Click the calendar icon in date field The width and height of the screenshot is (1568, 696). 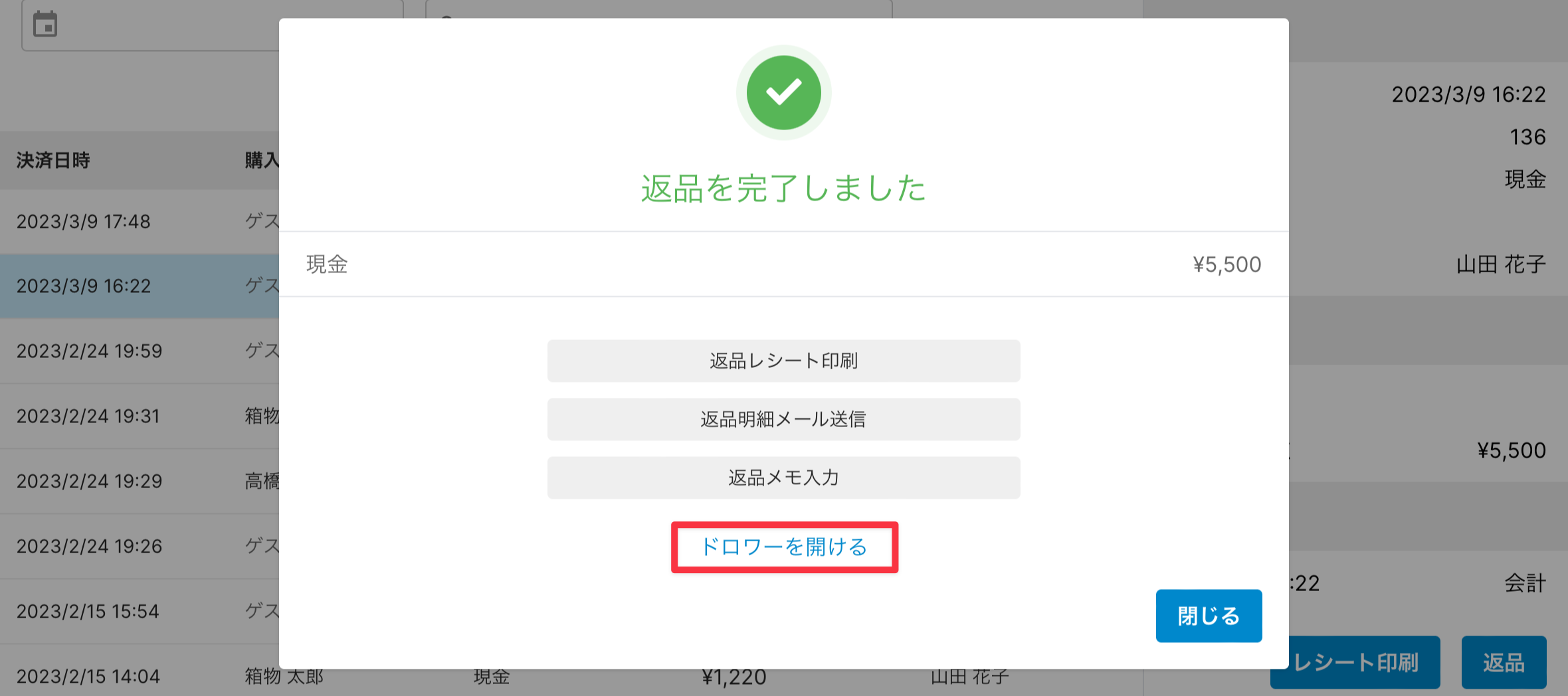pyautogui.click(x=45, y=25)
